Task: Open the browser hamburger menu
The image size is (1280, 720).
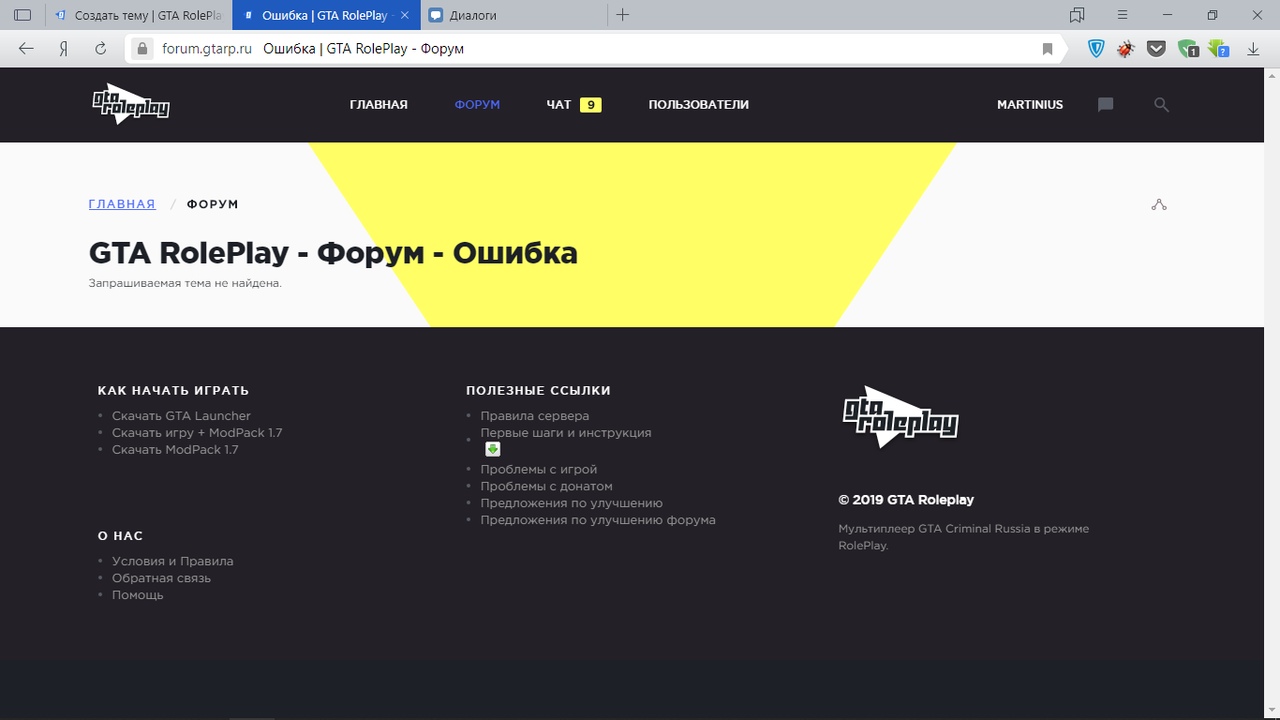Action: point(1122,15)
